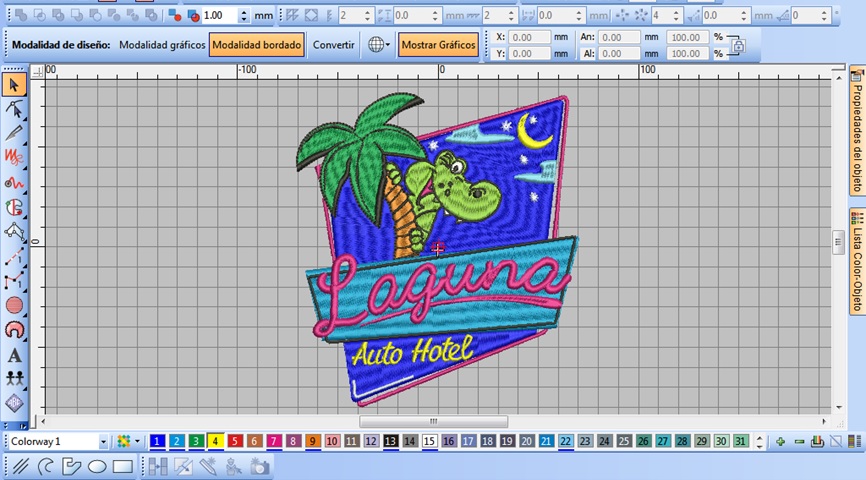This screenshot has width=866, height=480.
Task: Expand the globe icon dropdown arrow
Action: tap(387, 45)
